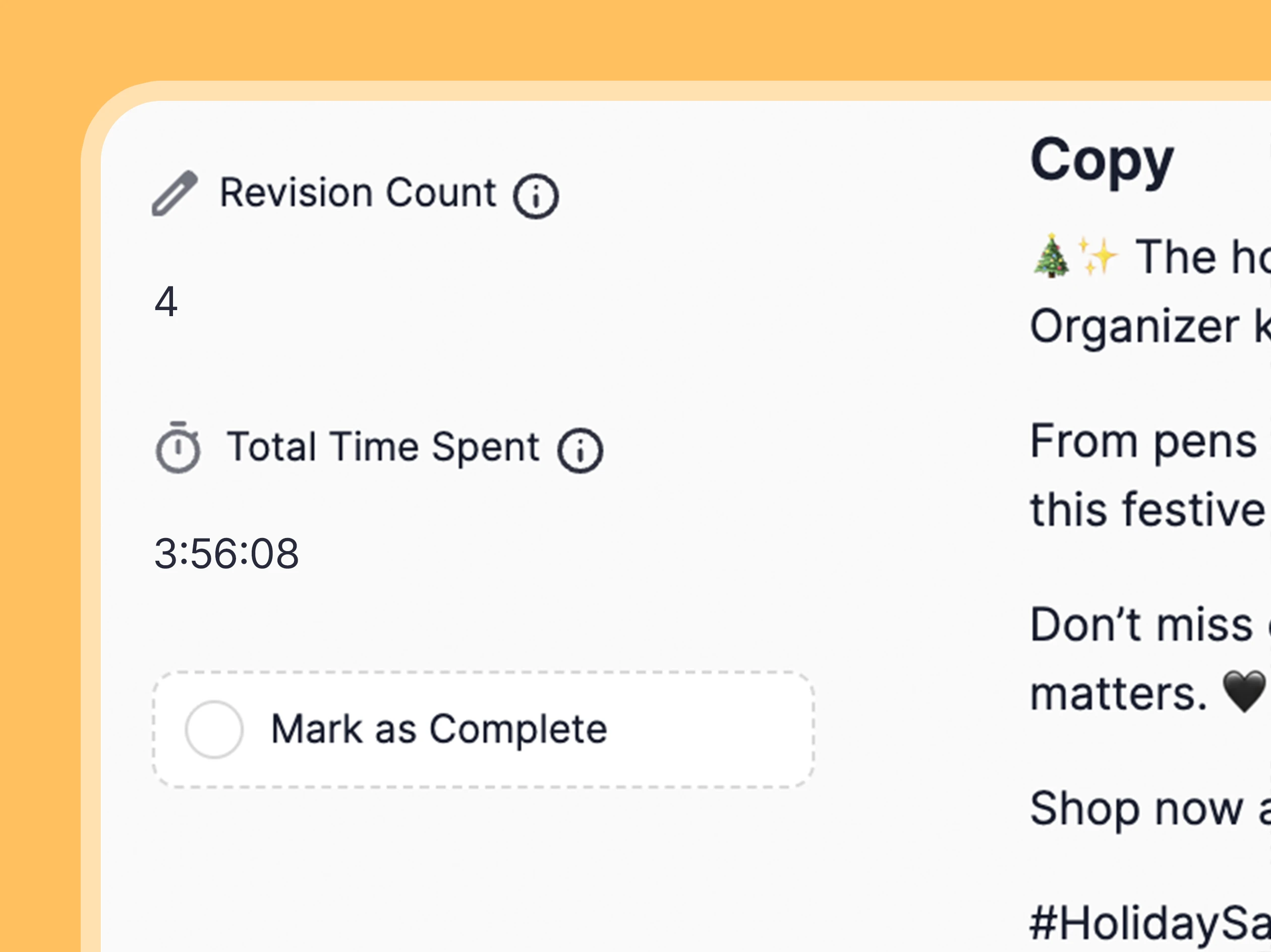Click the time value 3:56:08
The width and height of the screenshot is (1271, 952).
tap(226, 553)
